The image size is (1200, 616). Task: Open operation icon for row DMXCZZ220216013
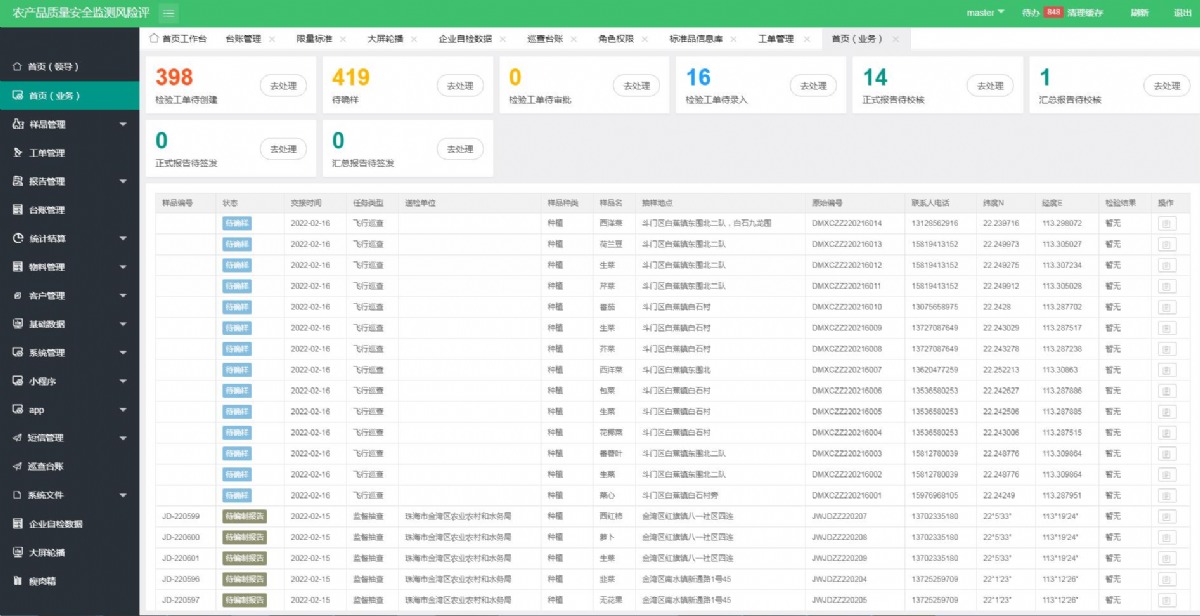(1166, 244)
